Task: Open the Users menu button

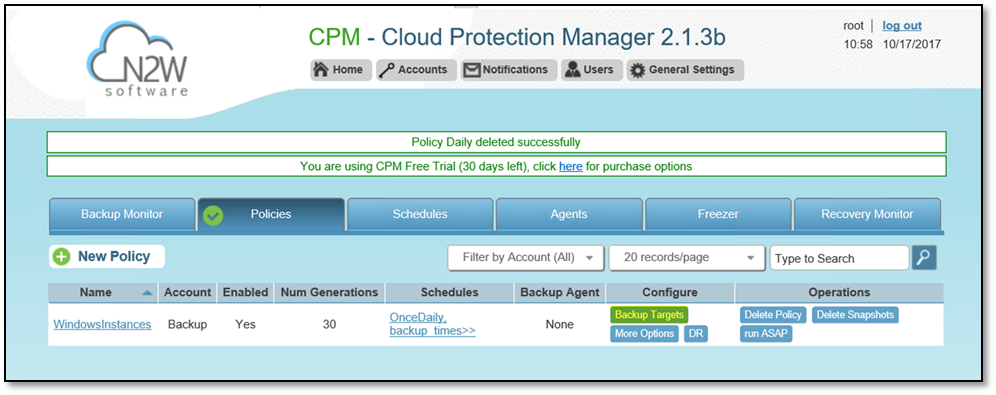Action: point(591,70)
